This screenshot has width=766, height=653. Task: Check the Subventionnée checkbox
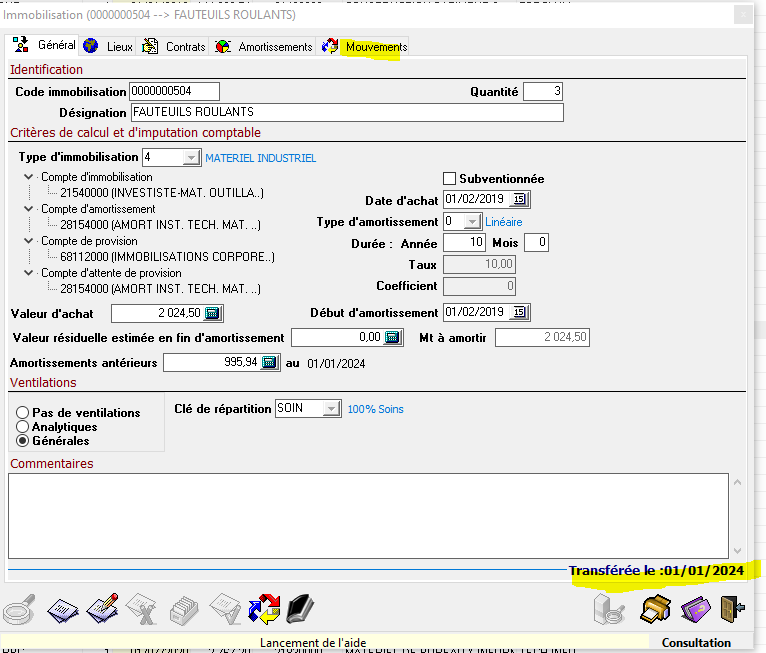tap(449, 178)
